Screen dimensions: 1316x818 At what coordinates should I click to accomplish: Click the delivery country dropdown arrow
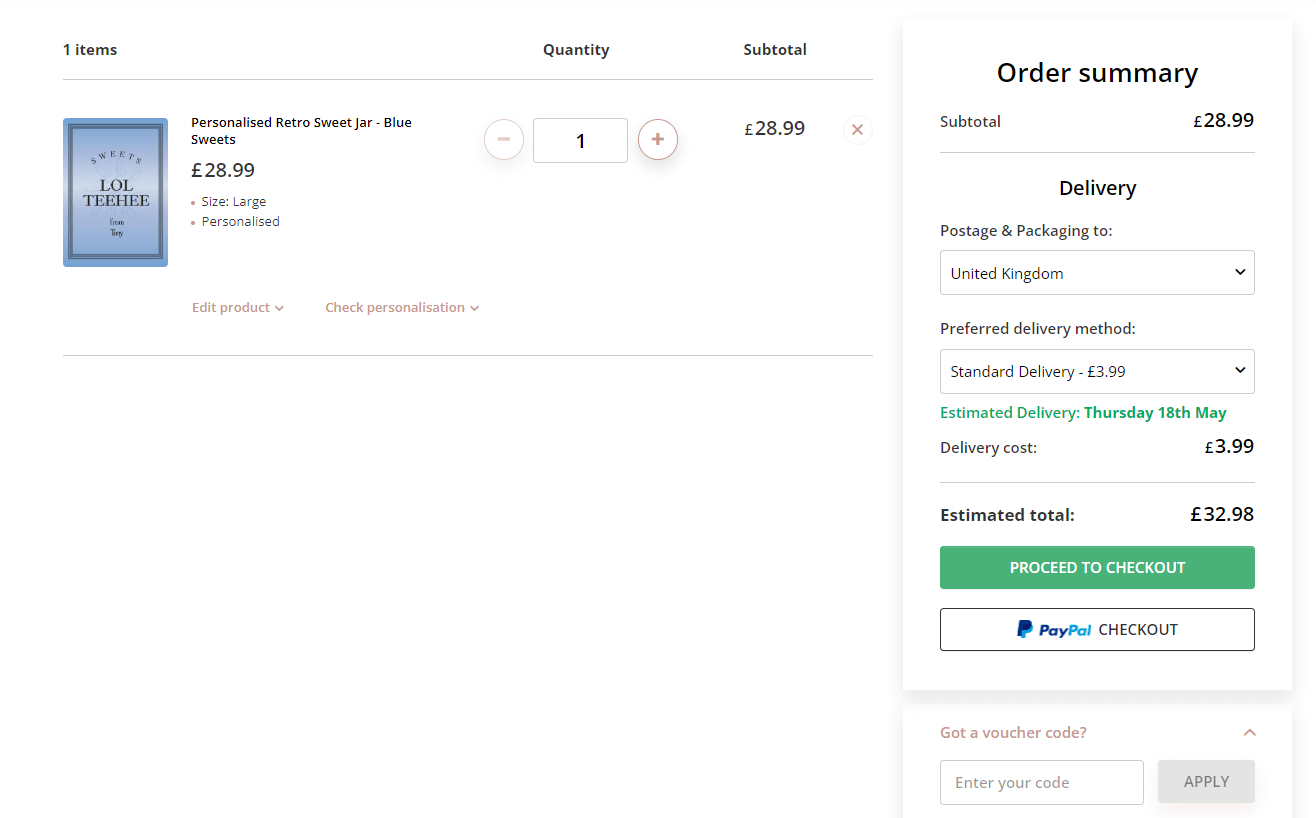(1240, 272)
